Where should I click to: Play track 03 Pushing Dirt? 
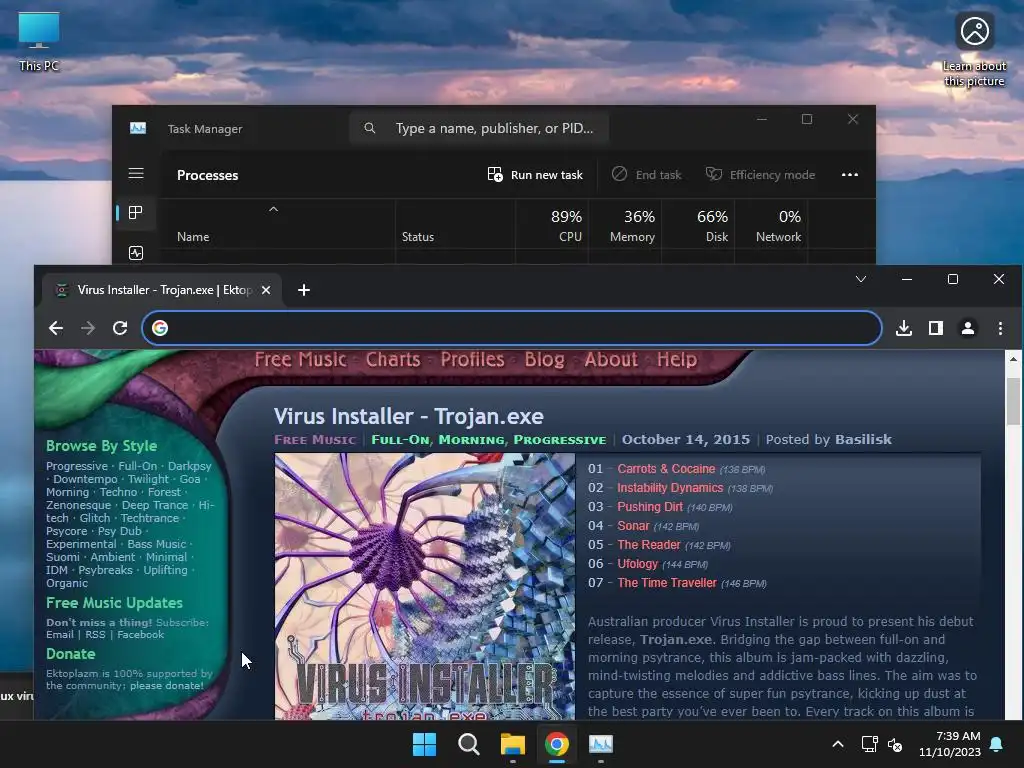(650, 507)
